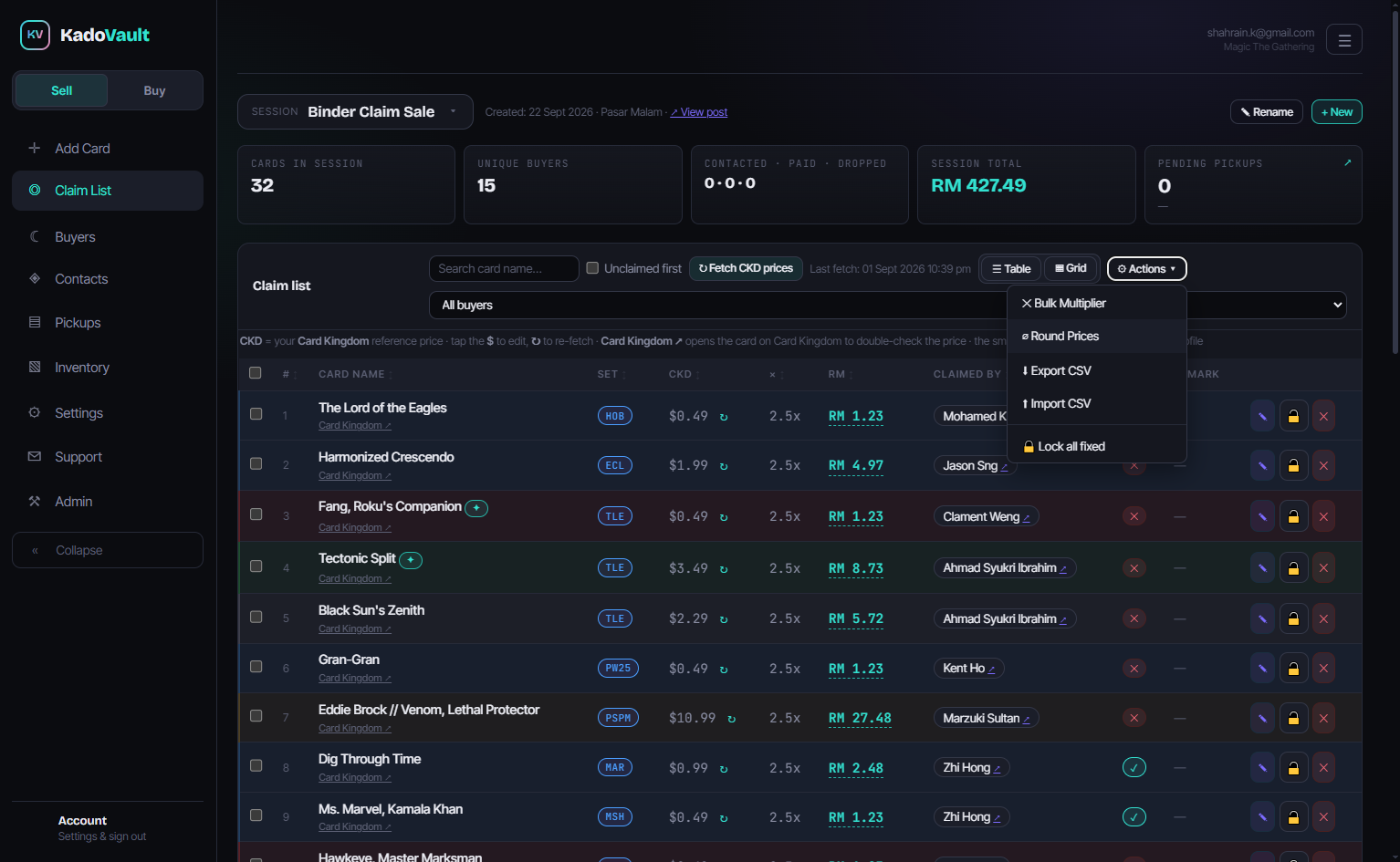The height and width of the screenshot is (862, 1400).
Task: Open the View post link
Action: click(x=699, y=112)
